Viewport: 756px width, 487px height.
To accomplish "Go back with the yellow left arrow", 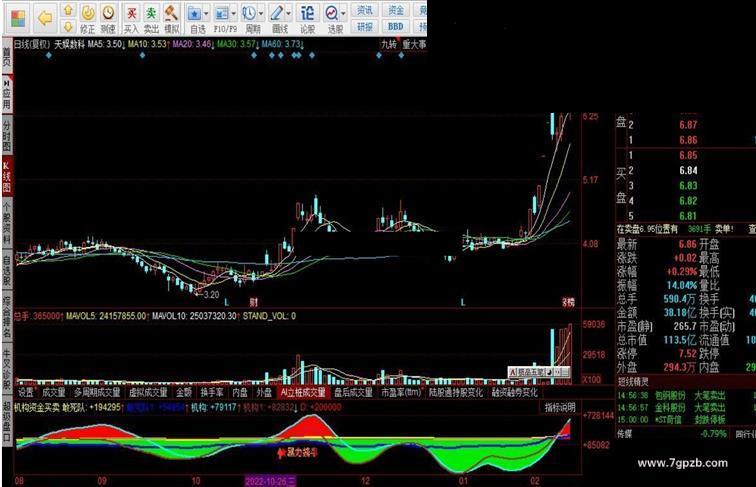I will (x=45, y=19).
